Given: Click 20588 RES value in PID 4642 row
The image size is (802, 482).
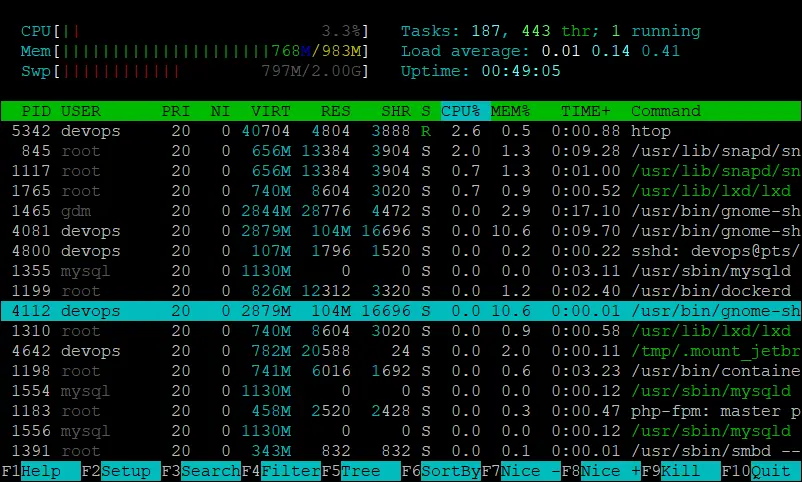Looking at the screenshot, I should coord(326,350).
